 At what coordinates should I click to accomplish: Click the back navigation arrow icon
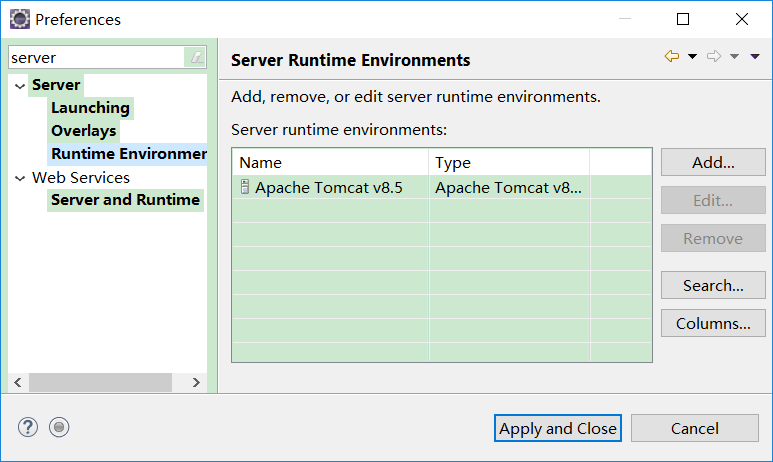(x=672, y=57)
